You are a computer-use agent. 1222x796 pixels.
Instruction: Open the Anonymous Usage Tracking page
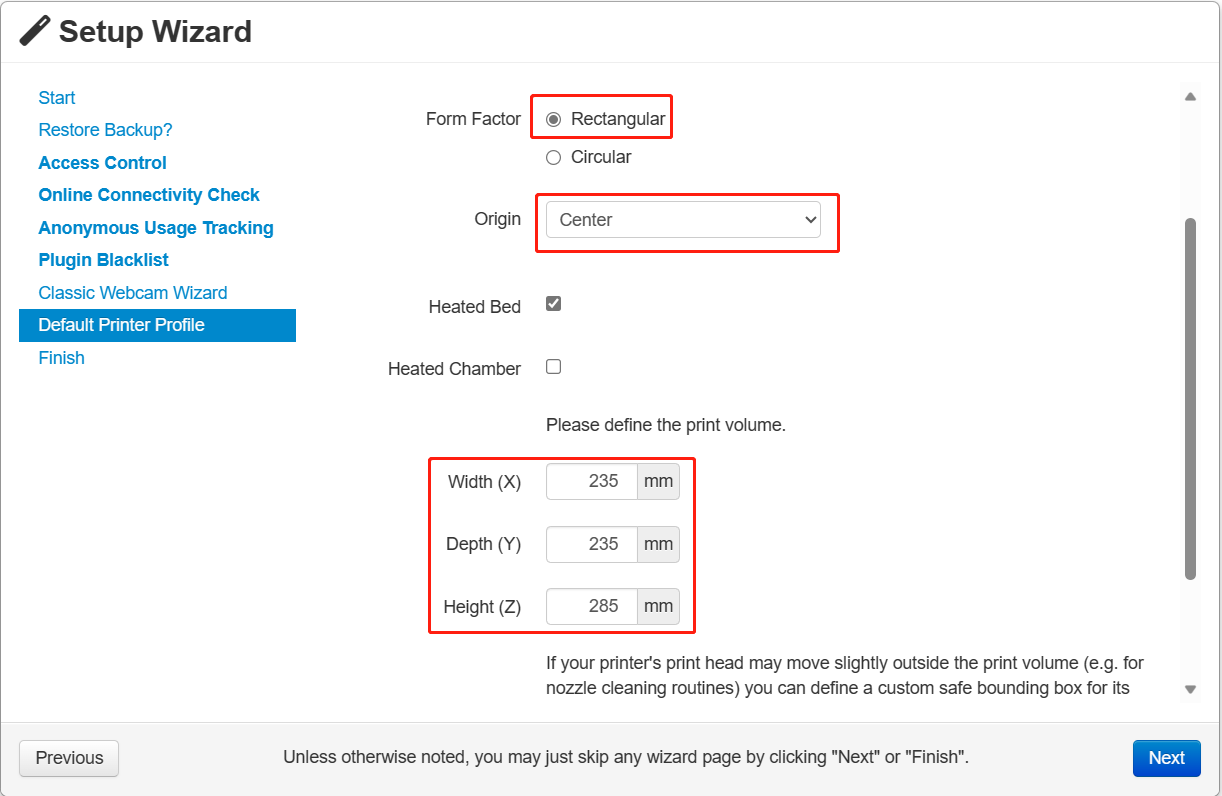point(156,228)
